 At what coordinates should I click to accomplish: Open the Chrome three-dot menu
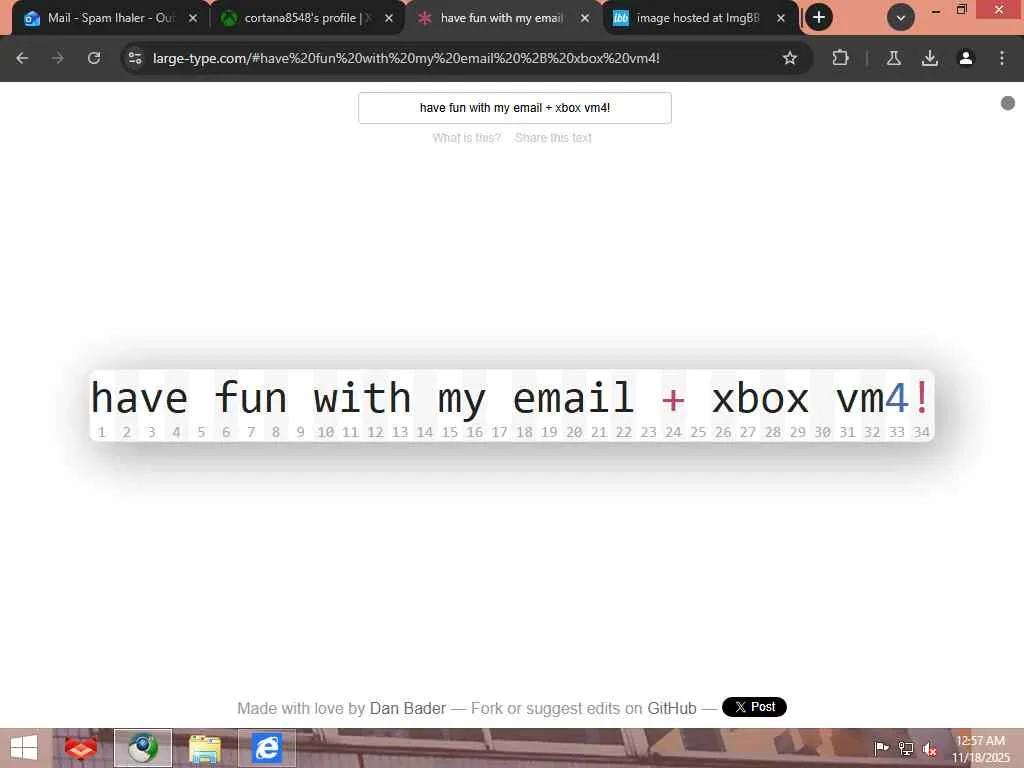[x=1002, y=58]
